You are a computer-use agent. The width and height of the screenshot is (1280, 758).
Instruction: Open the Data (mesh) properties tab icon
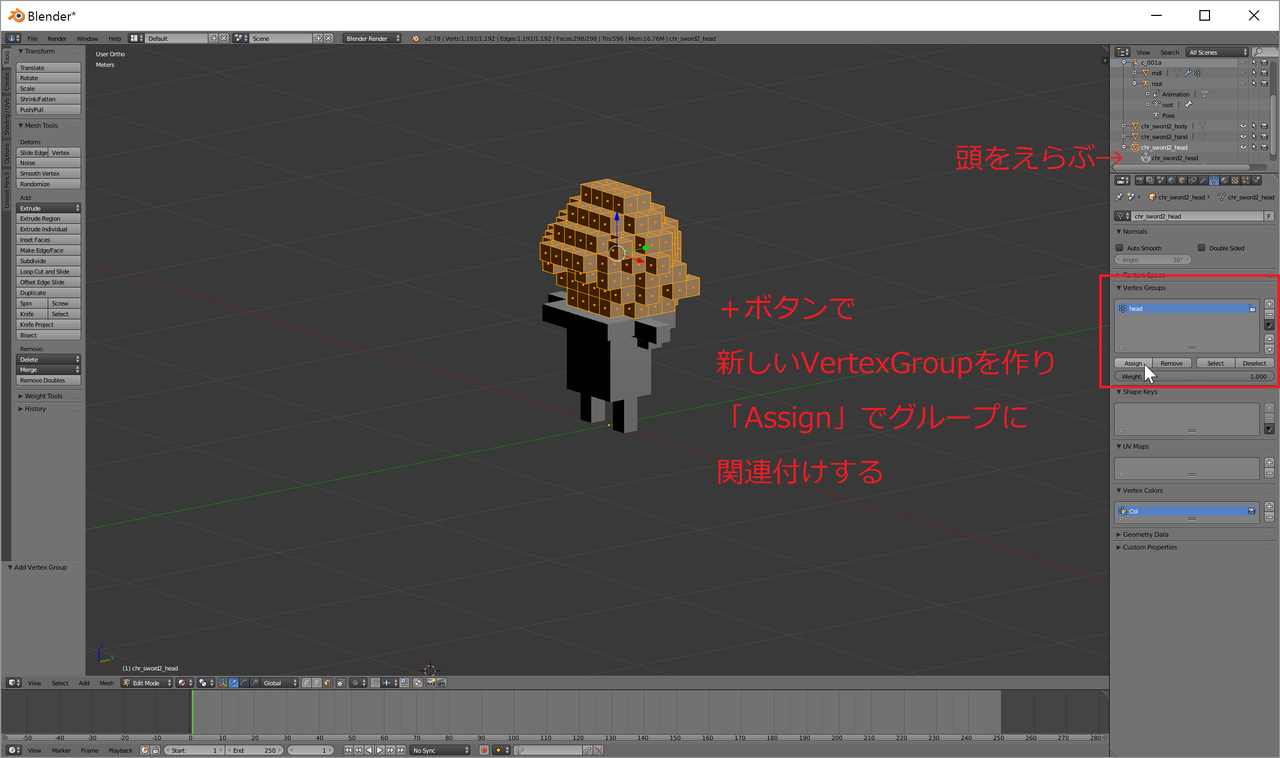1213,181
